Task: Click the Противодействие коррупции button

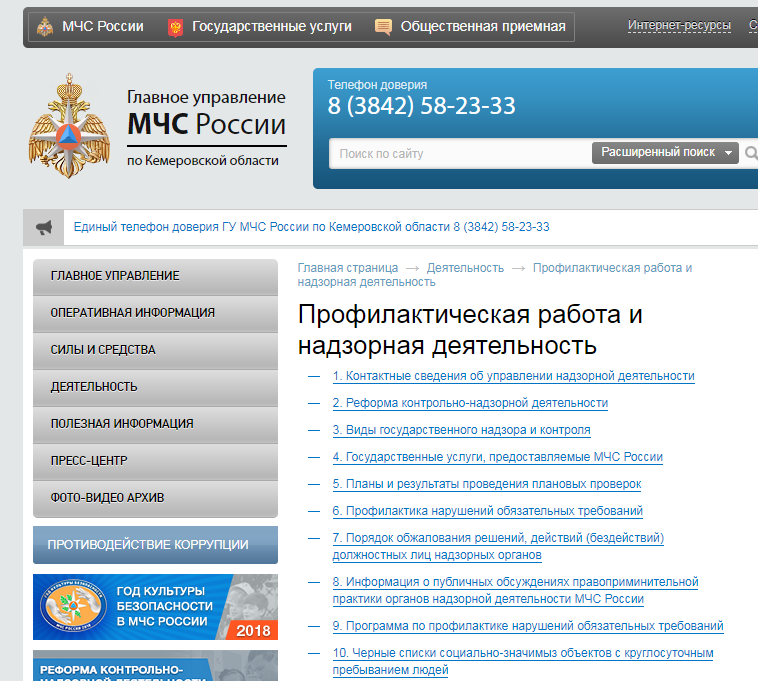Action: 155,545
